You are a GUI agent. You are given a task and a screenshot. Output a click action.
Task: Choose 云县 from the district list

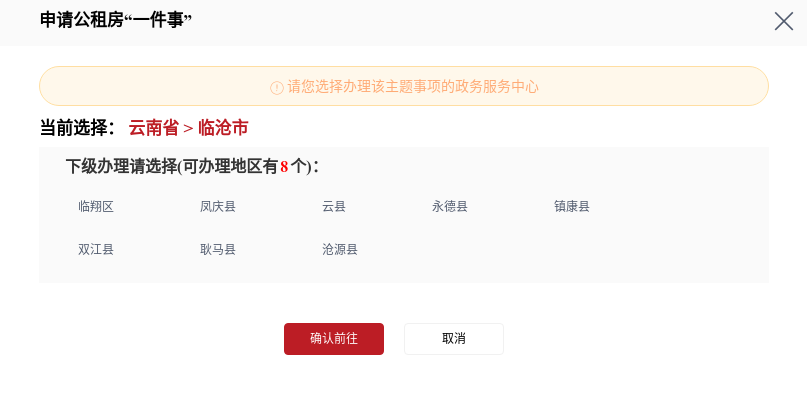click(334, 207)
